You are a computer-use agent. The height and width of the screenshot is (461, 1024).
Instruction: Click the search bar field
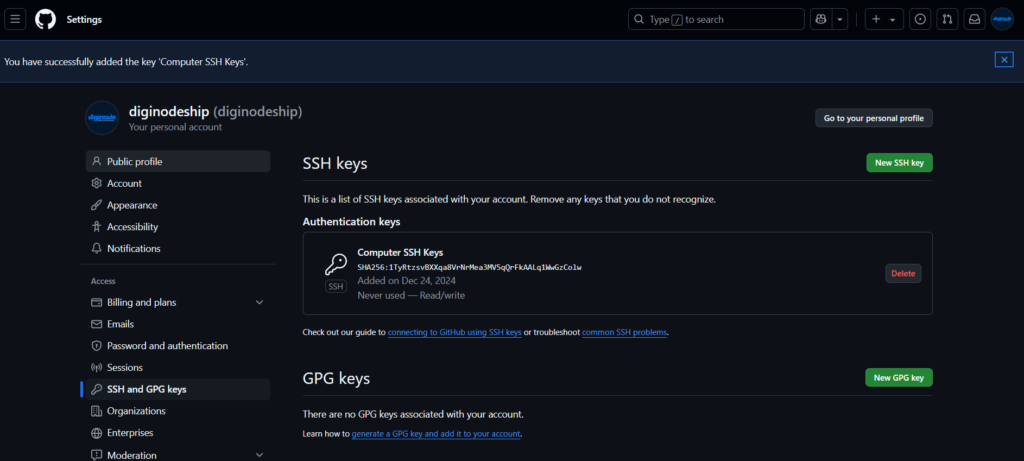[716, 20]
